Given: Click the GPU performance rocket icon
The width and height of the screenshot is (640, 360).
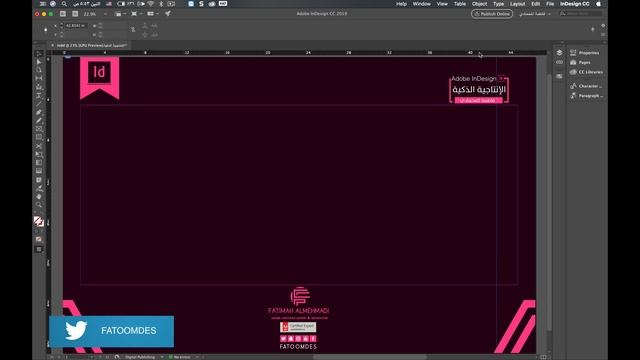Looking at the screenshot, I should pos(168,14).
